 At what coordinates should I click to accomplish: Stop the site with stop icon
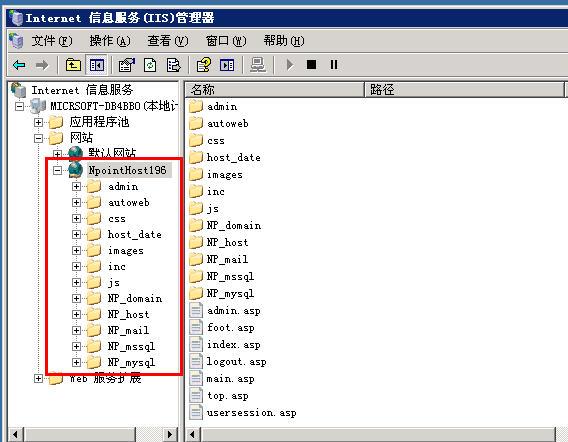(x=312, y=65)
